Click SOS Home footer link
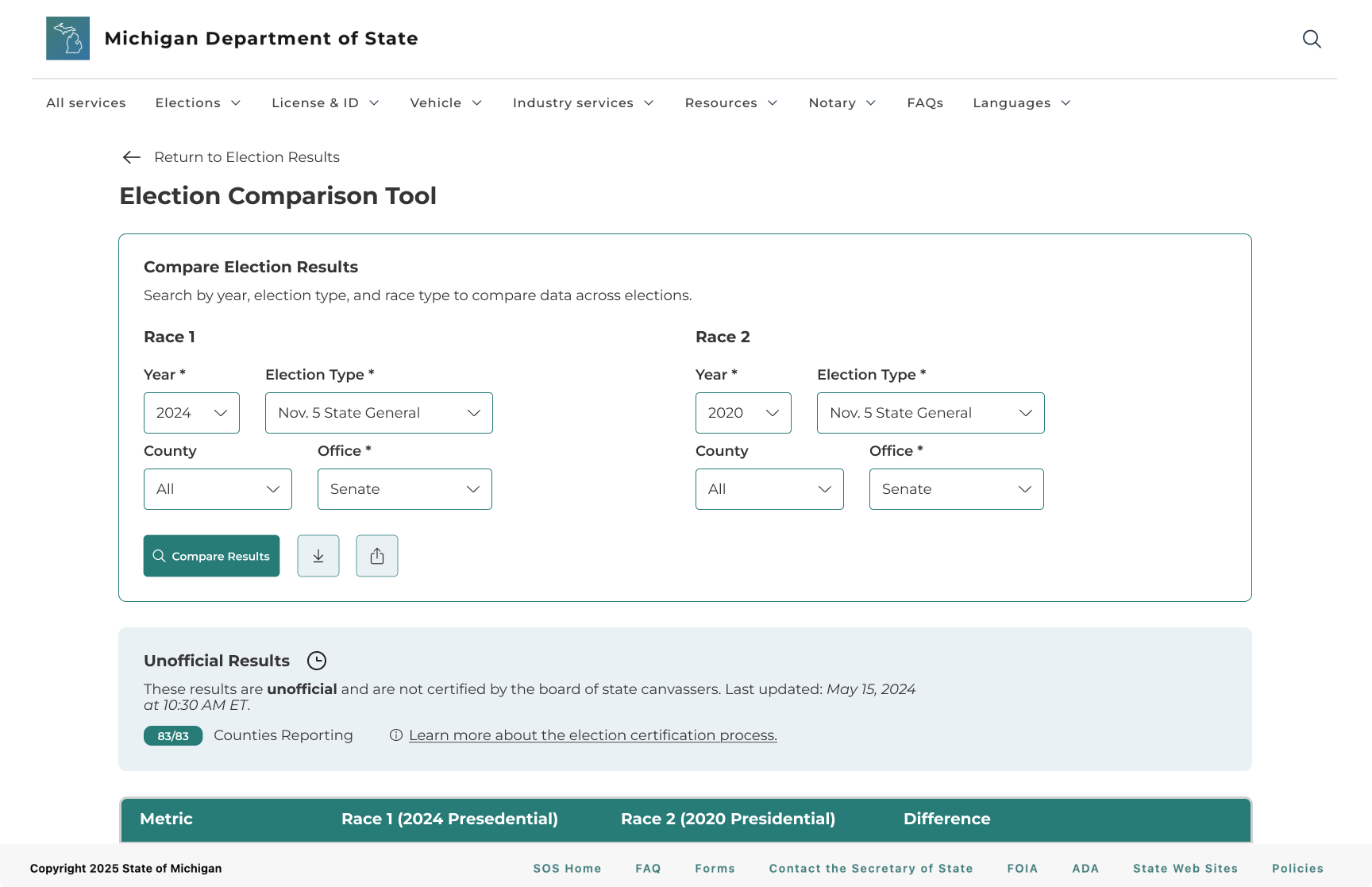 pos(567,869)
